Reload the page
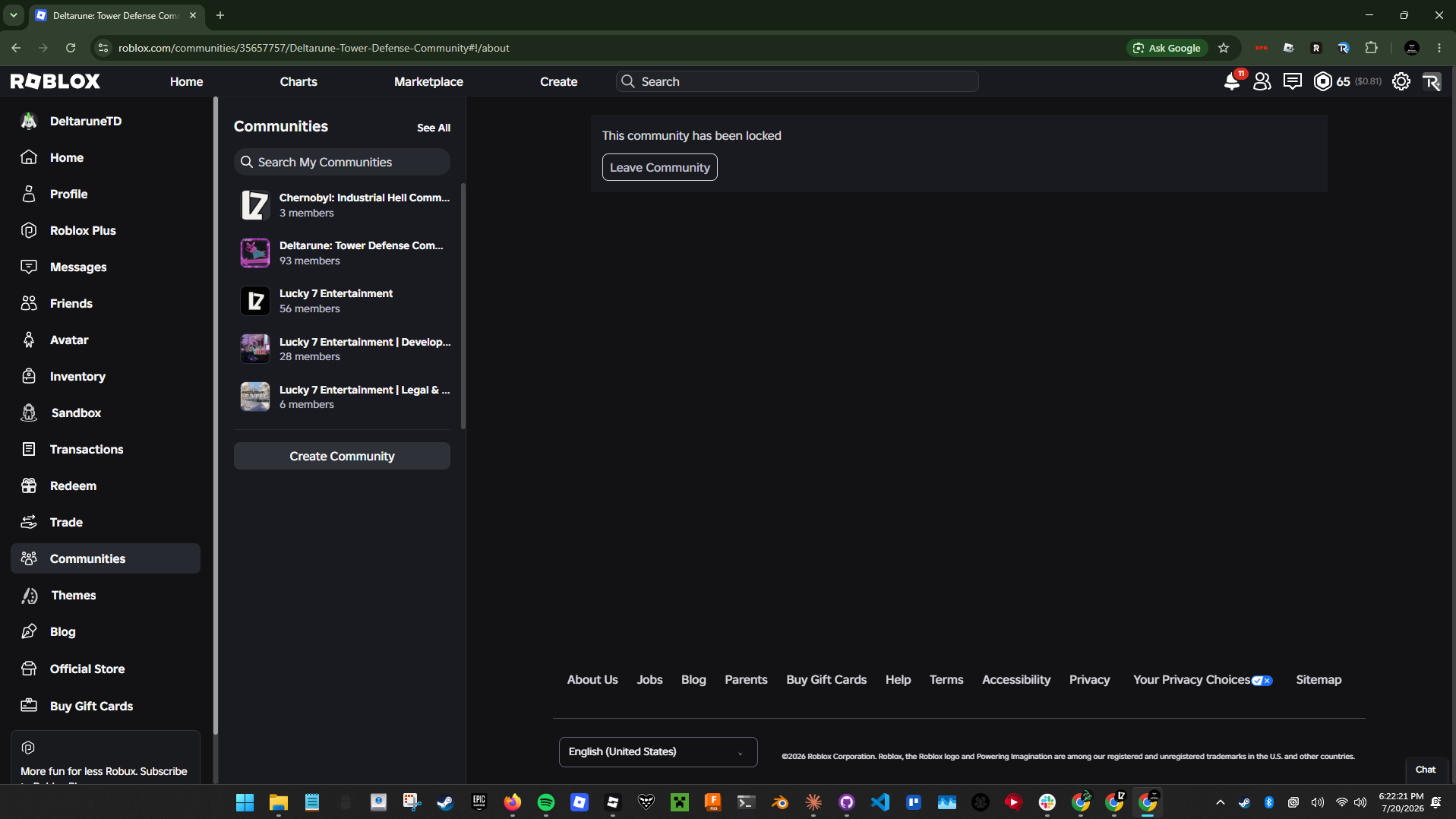Screen dimensions: 1456x819 coord(71,48)
